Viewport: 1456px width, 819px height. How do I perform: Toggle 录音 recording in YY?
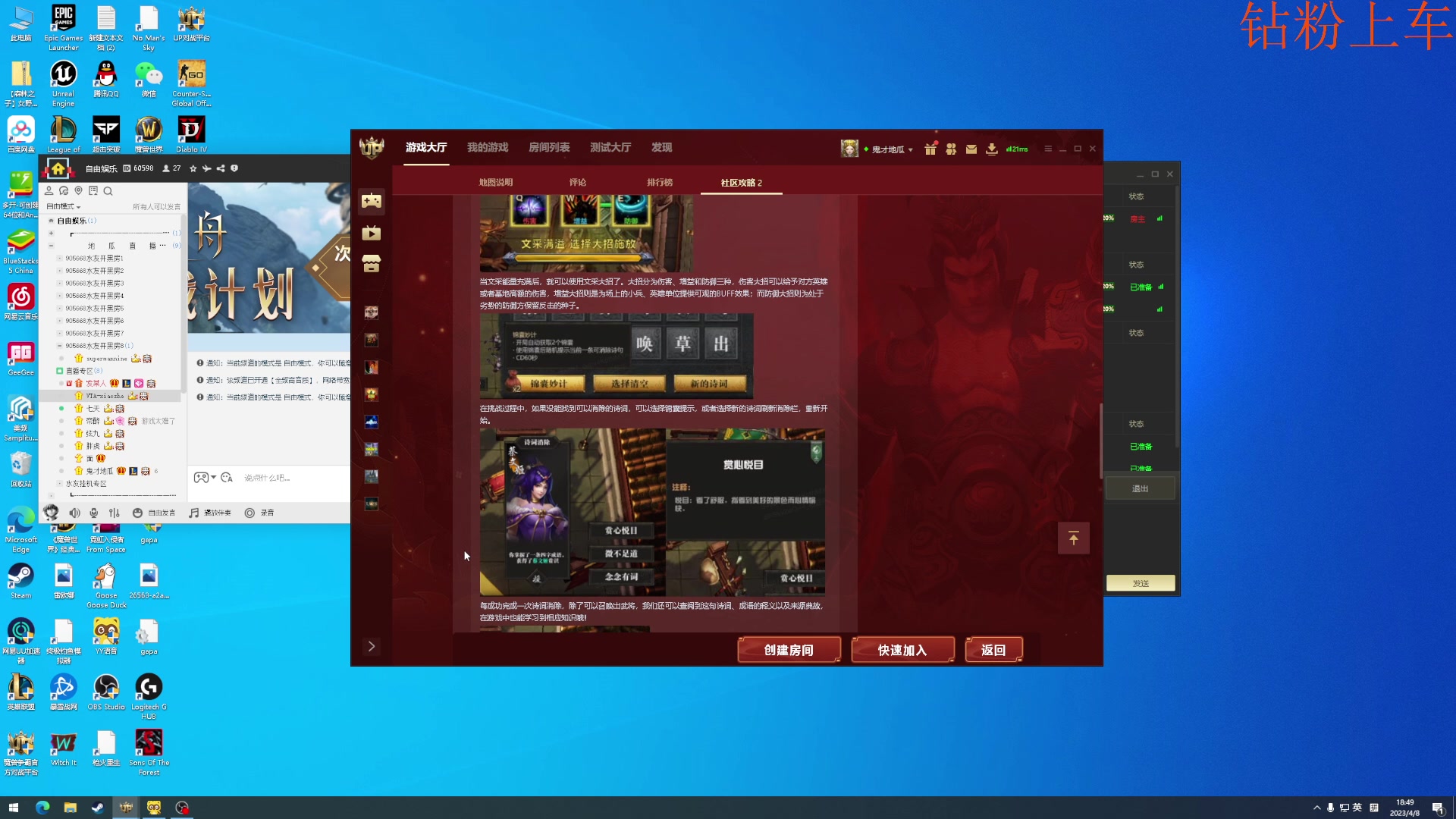pos(259,513)
